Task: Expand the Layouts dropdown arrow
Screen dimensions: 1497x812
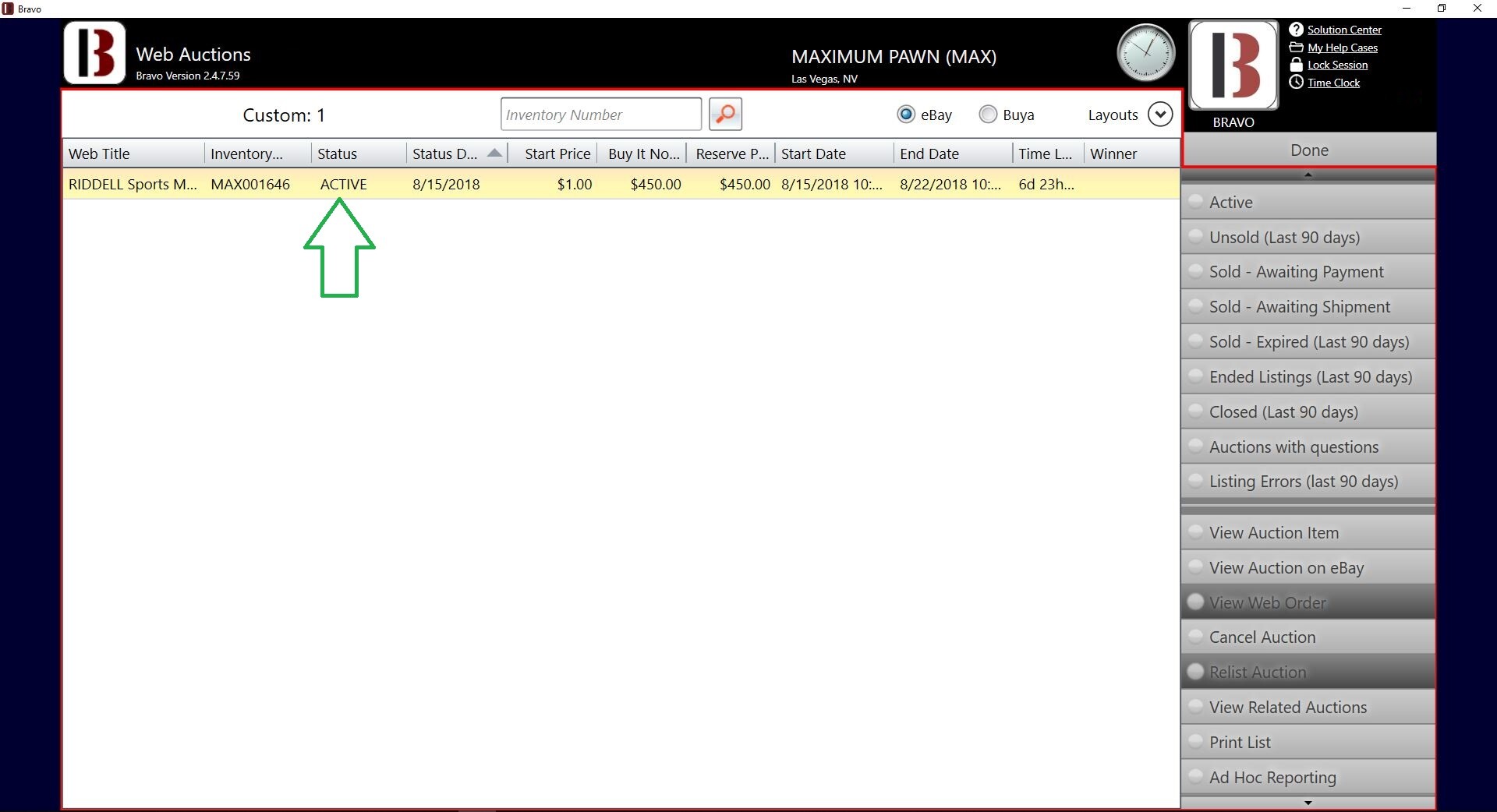Action: [x=1160, y=115]
